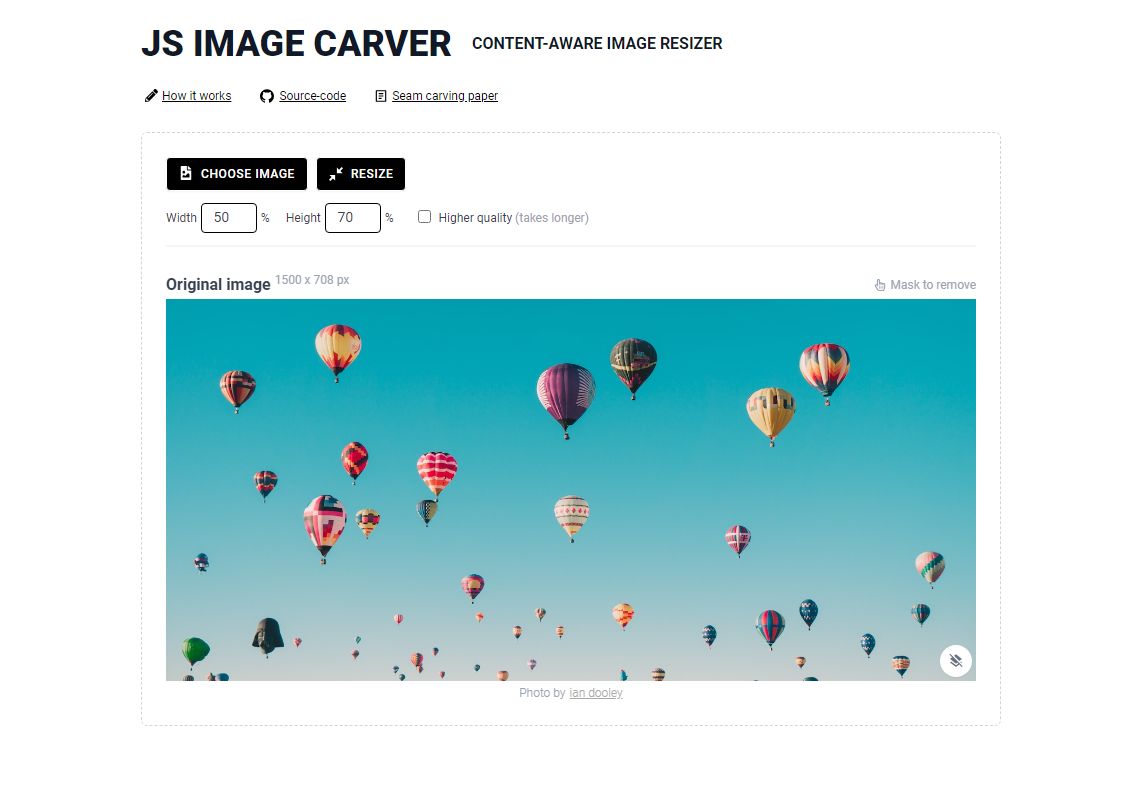The height and width of the screenshot is (791, 1142).
Task: Click the GitHub icon beside Source-code
Action: tap(267, 96)
